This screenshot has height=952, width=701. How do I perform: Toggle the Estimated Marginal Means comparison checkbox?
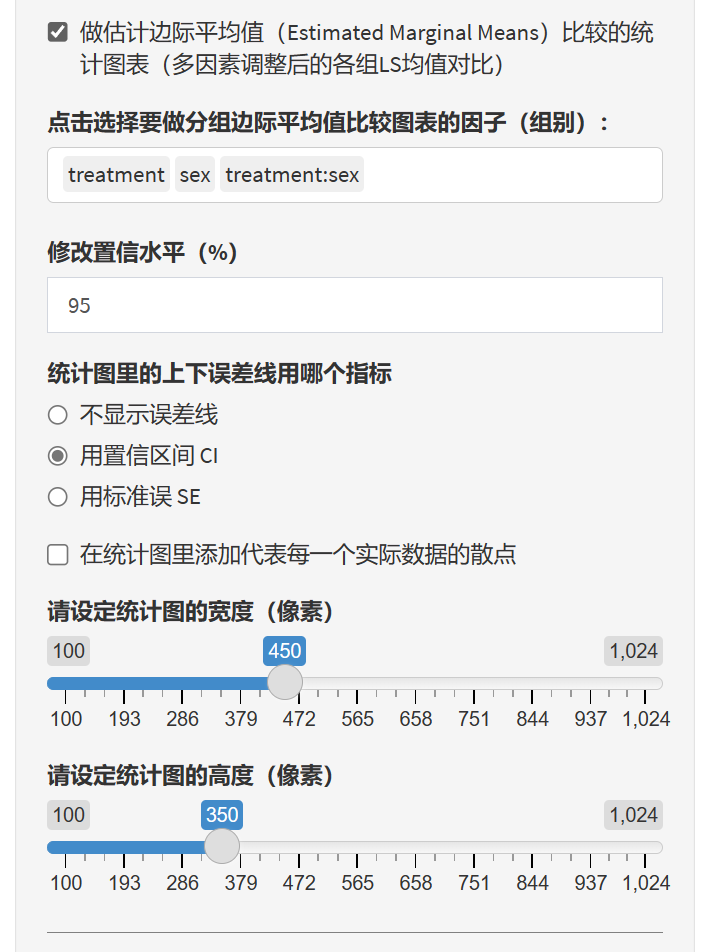(58, 33)
